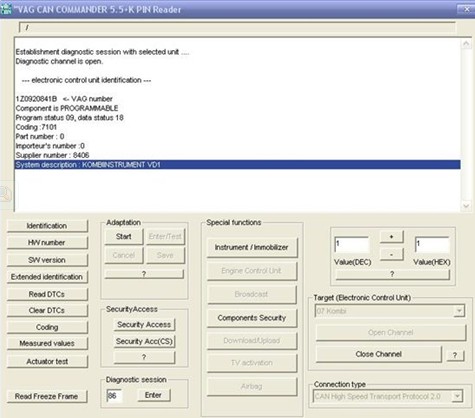The image size is (475, 418).
Task: View Measured values
Action: [47, 343]
